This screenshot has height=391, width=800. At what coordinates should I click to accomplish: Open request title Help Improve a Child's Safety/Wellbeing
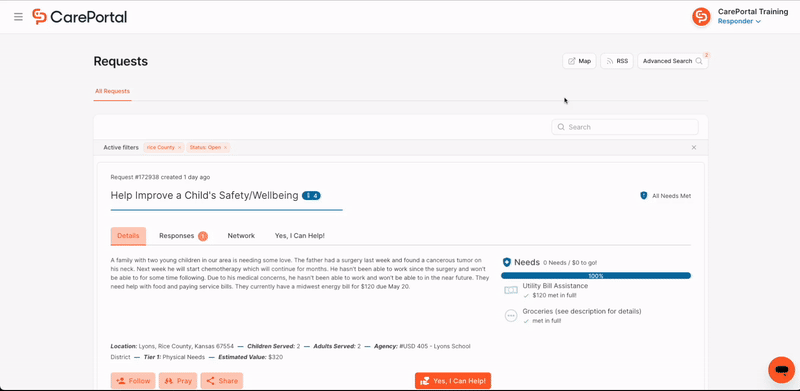pos(205,196)
